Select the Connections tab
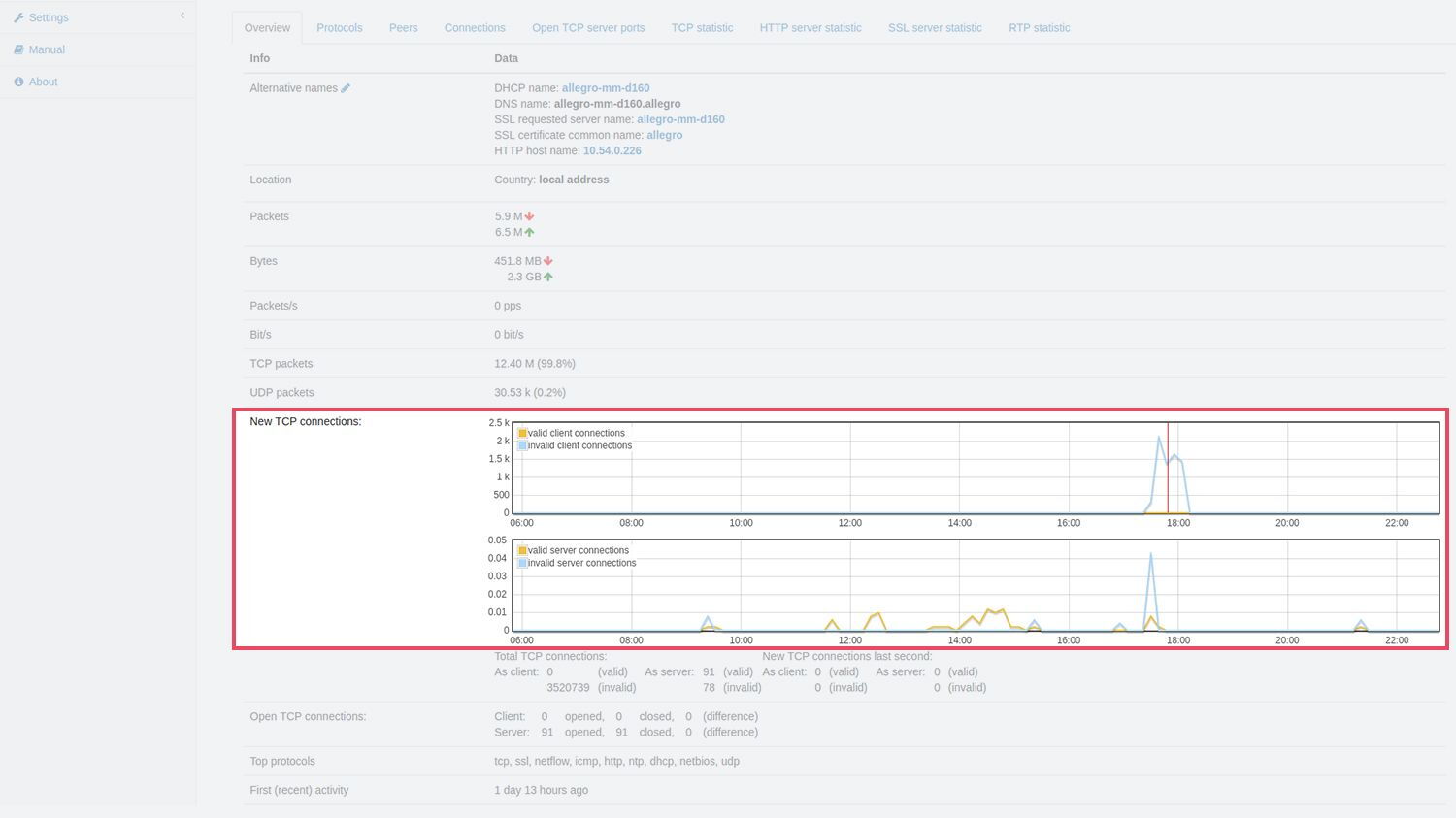Screen dimensions: 1456x818 475,28
